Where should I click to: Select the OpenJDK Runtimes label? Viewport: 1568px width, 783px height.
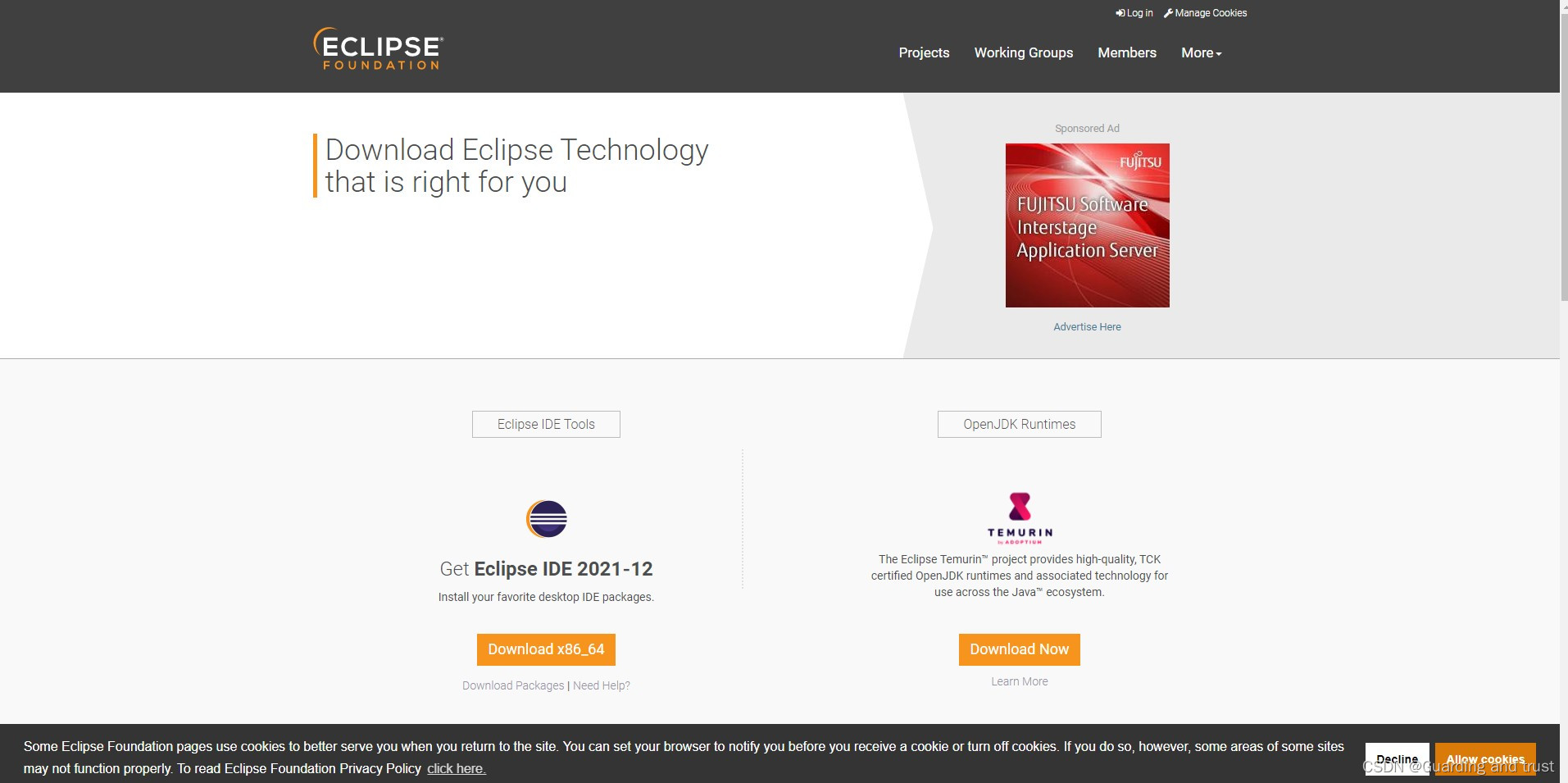(x=1020, y=424)
